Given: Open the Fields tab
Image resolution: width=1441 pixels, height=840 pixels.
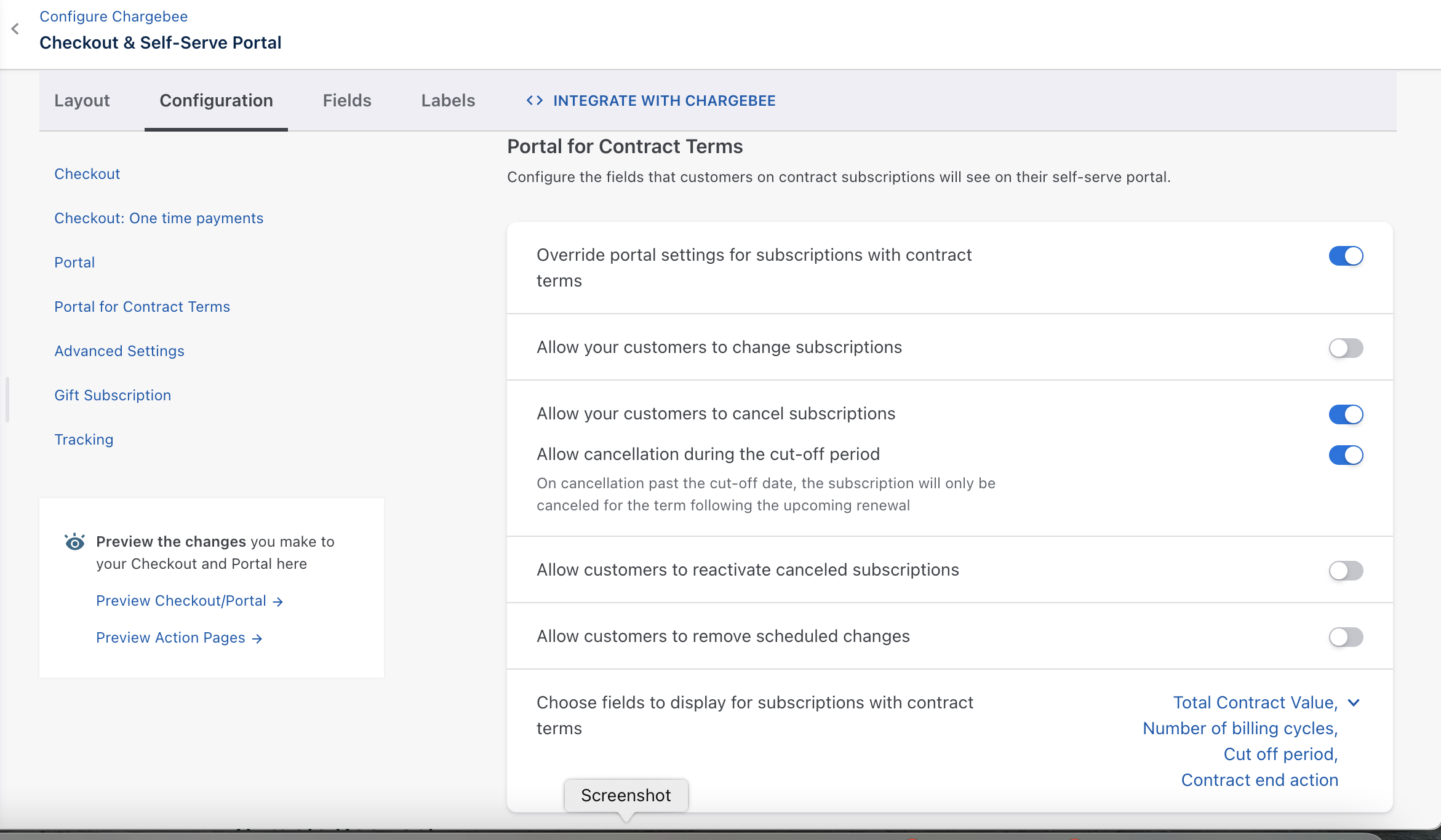Looking at the screenshot, I should [347, 100].
